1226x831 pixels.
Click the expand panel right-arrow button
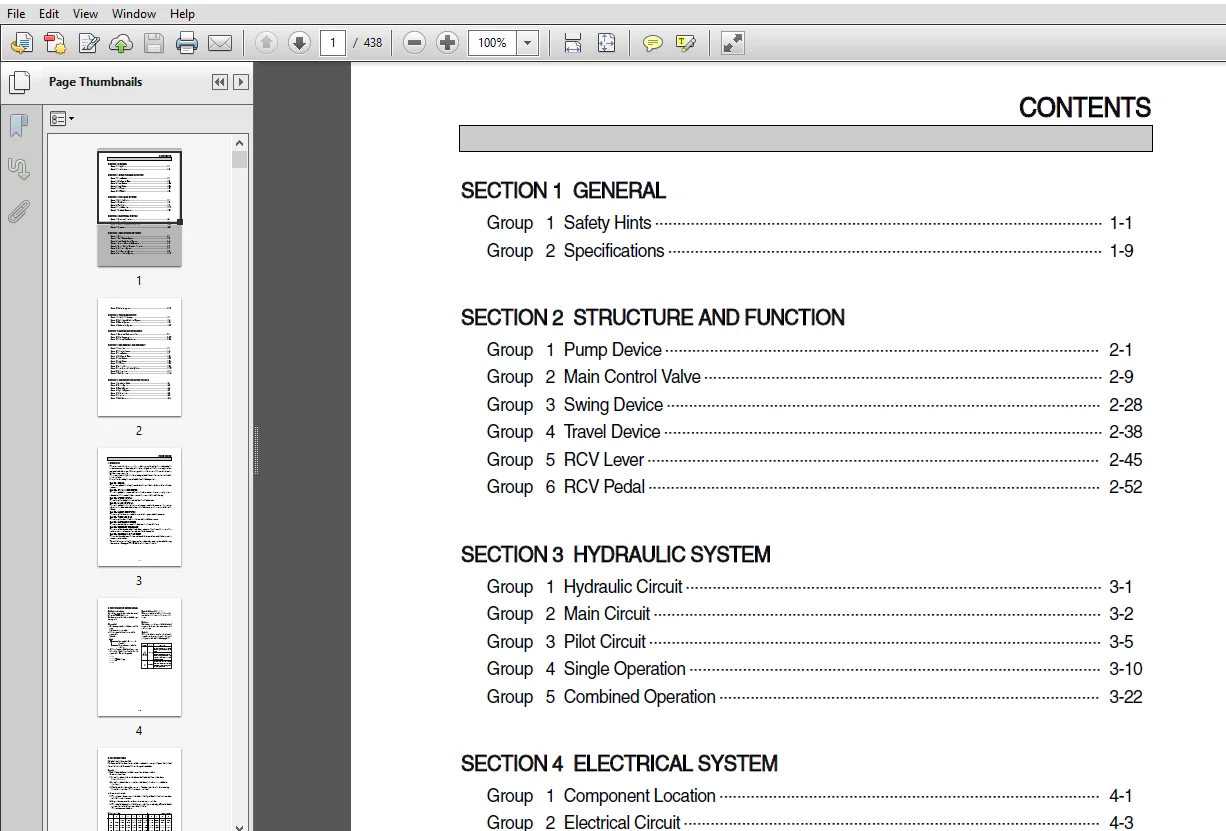(x=241, y=82)
